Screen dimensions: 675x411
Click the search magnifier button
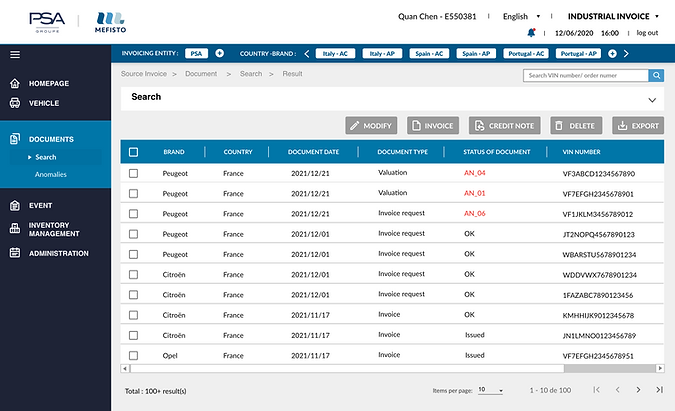pos(656,75)
